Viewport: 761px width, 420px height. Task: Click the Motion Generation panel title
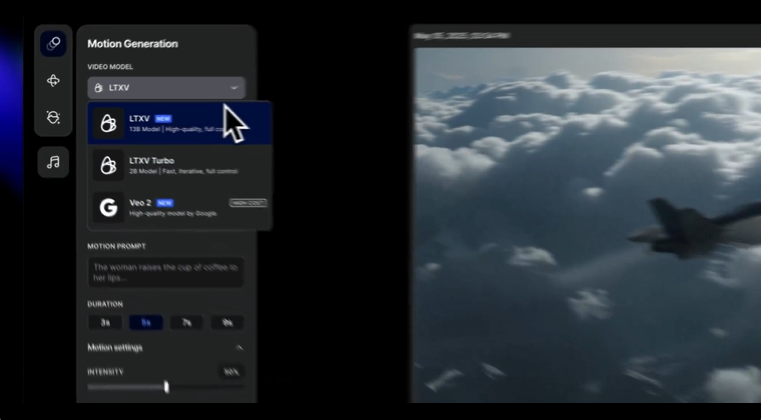tap(132, 44)
